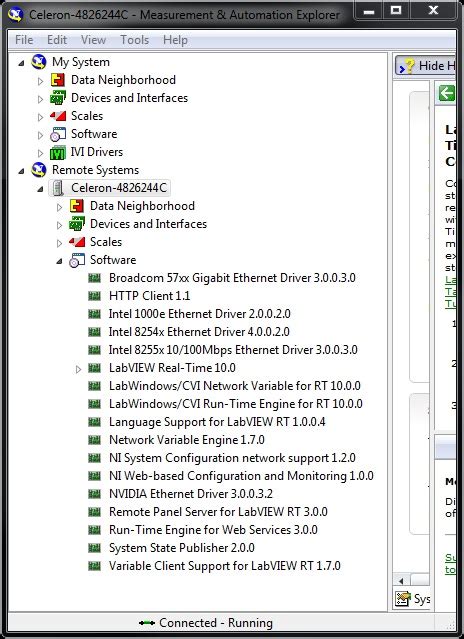Open the View menu
The width and height of the screenshot is (464, 639).
coord(93,40)
